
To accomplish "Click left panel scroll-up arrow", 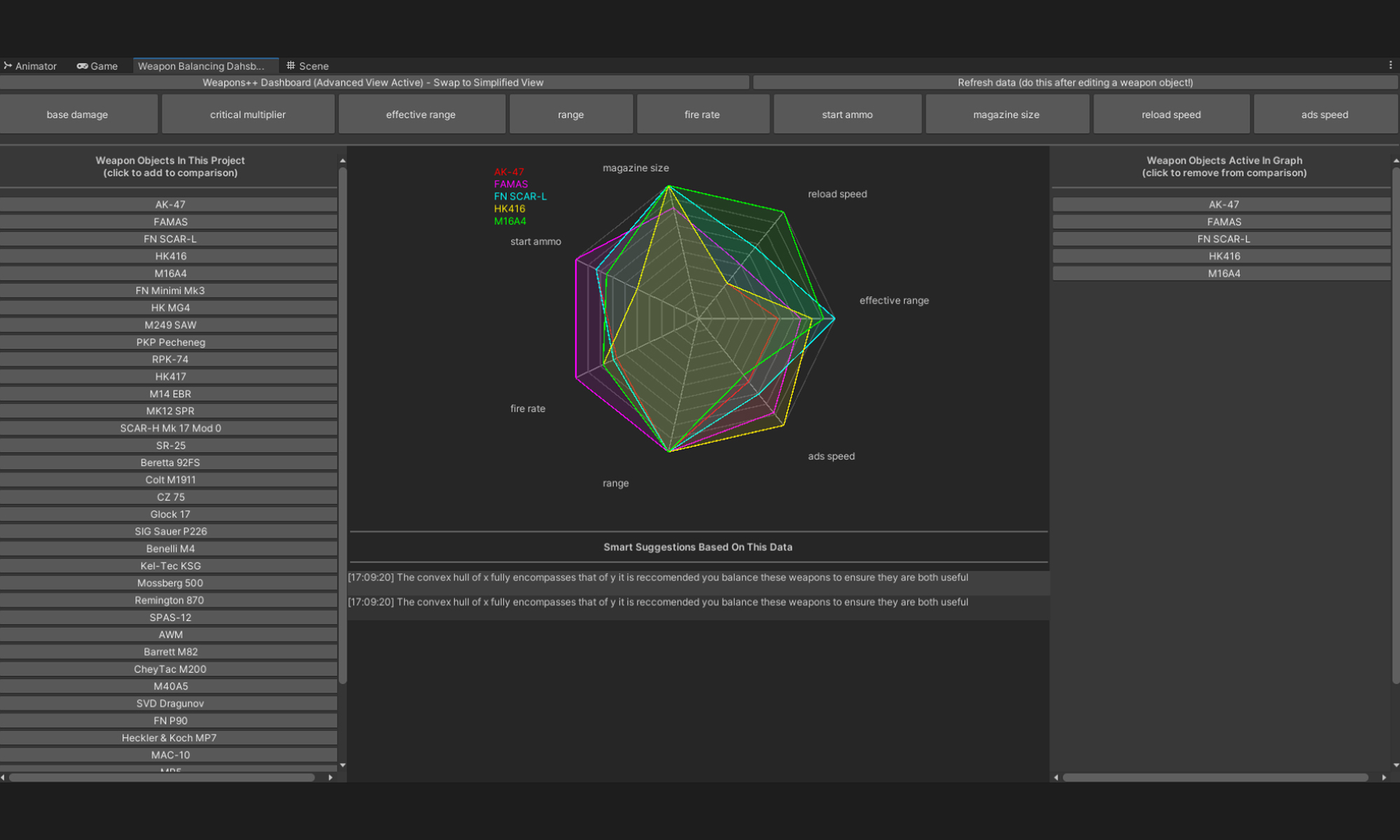I will pos(342,161).
